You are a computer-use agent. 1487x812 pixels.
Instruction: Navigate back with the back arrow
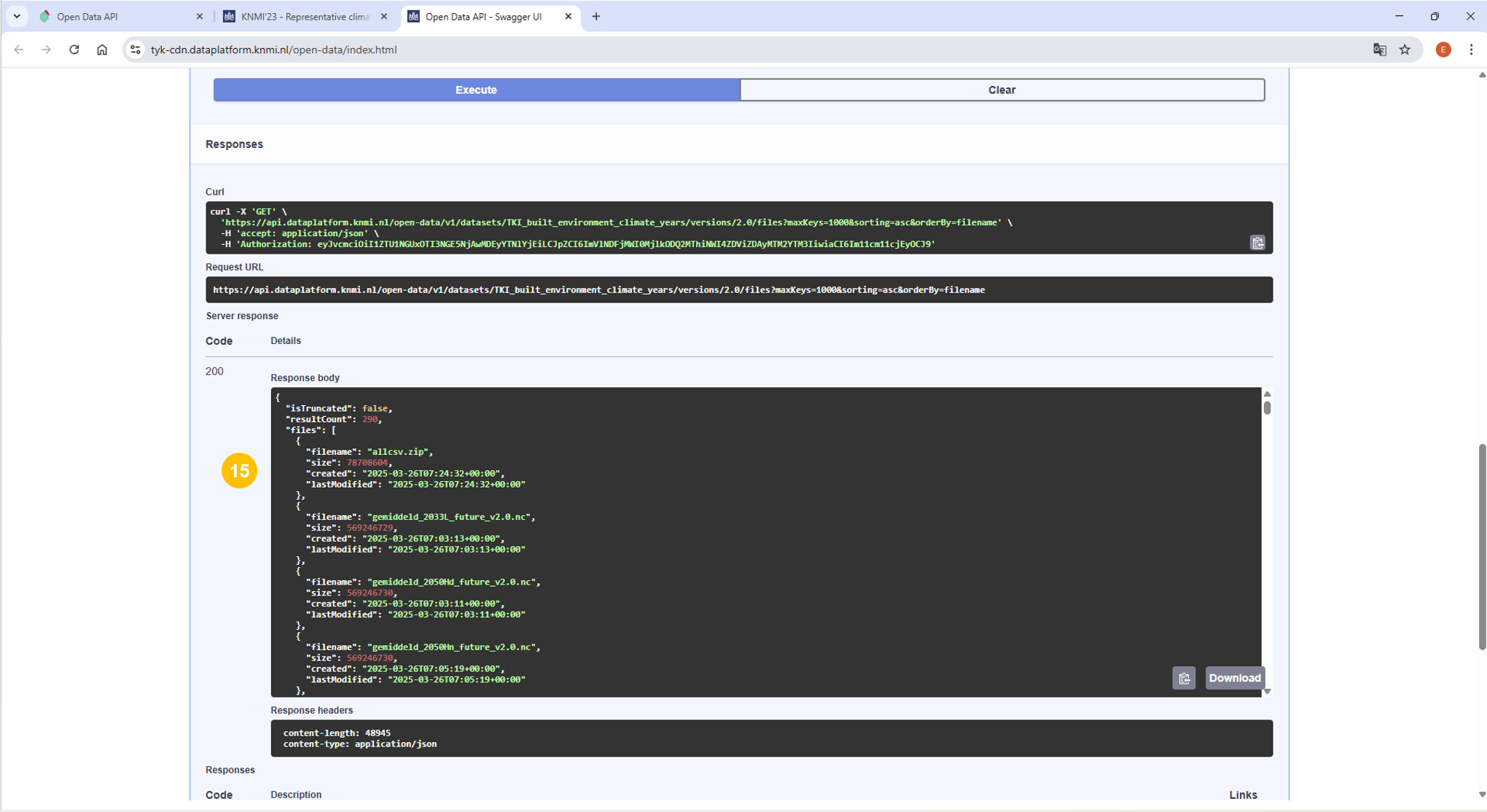[19, 50]
